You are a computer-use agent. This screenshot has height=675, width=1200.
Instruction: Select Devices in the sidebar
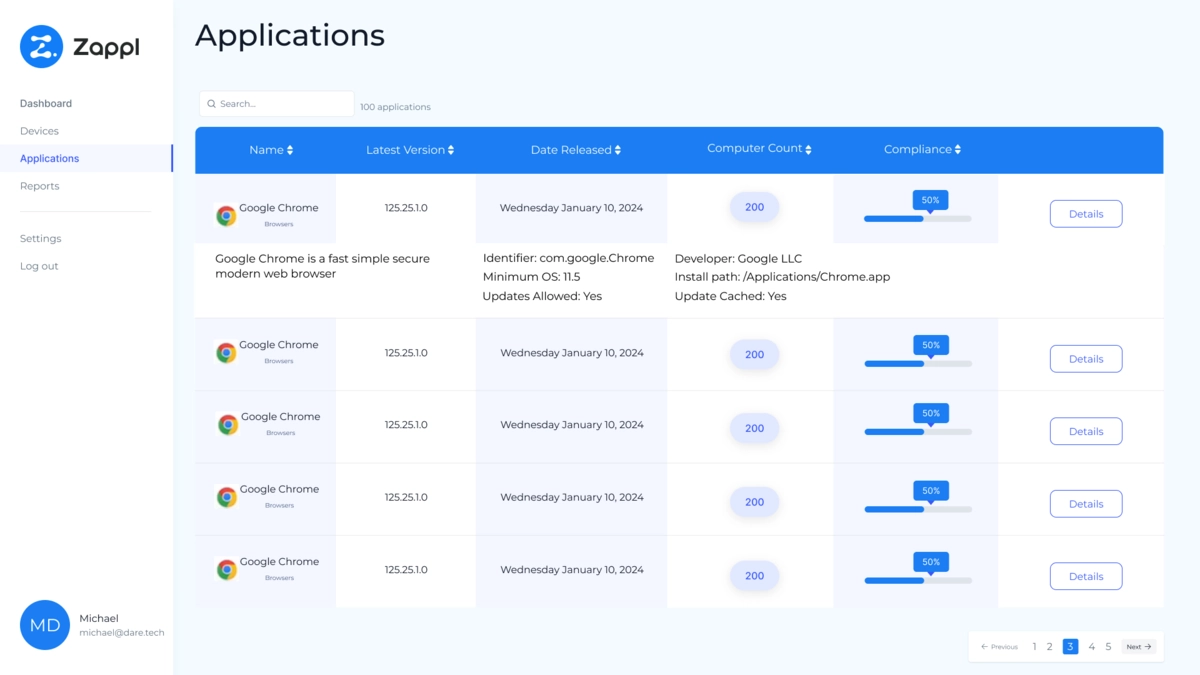coord(39,130)
